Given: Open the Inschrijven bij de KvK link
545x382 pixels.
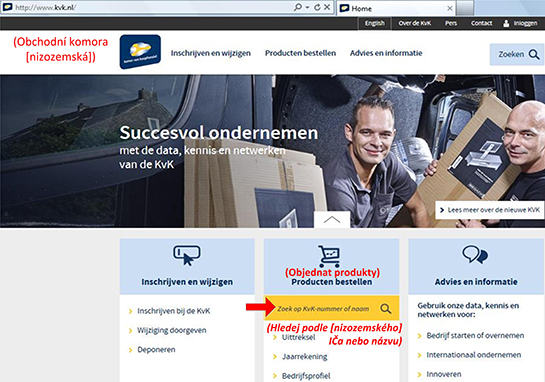Looking at the screenshot, I should click(173, 311).
